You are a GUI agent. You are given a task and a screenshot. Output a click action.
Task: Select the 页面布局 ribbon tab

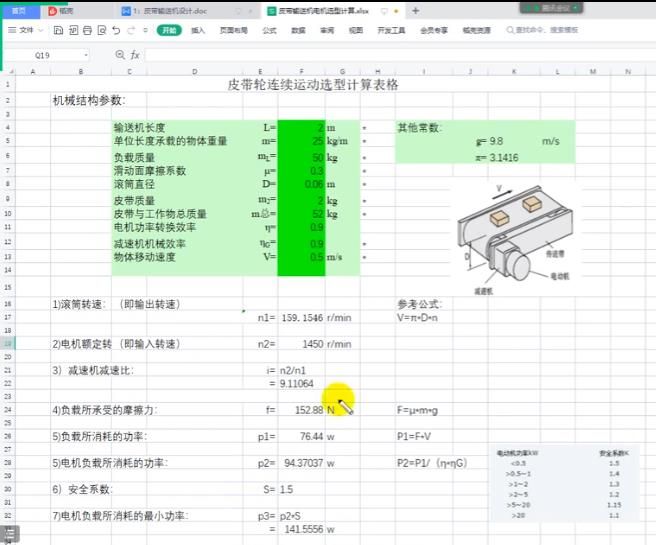[x=233, y=30]
